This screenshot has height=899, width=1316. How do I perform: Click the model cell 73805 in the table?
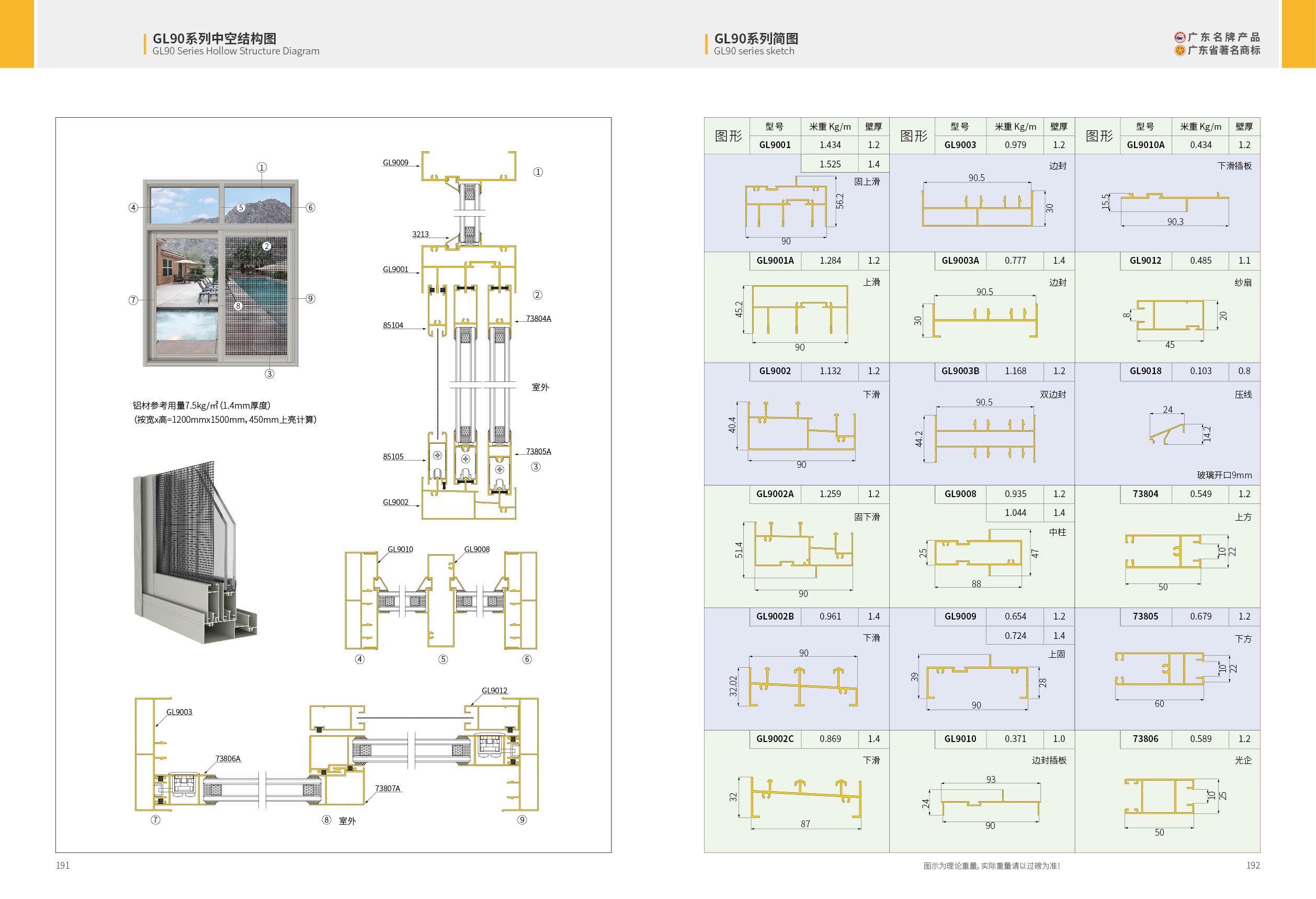coord(1145,616)
